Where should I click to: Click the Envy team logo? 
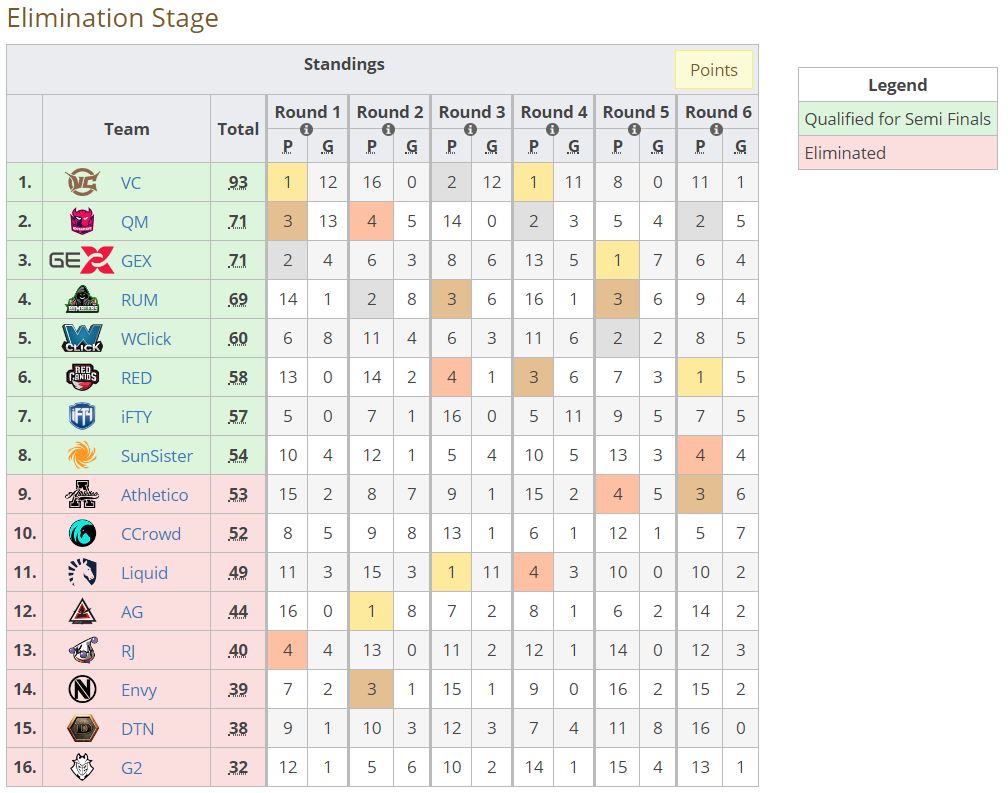click(82, 690)
